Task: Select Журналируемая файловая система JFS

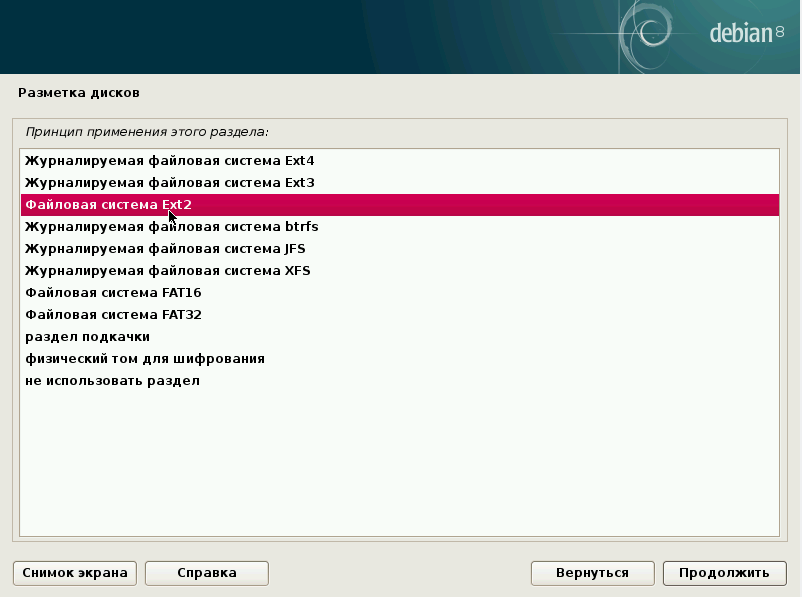Action: point(165,249)
